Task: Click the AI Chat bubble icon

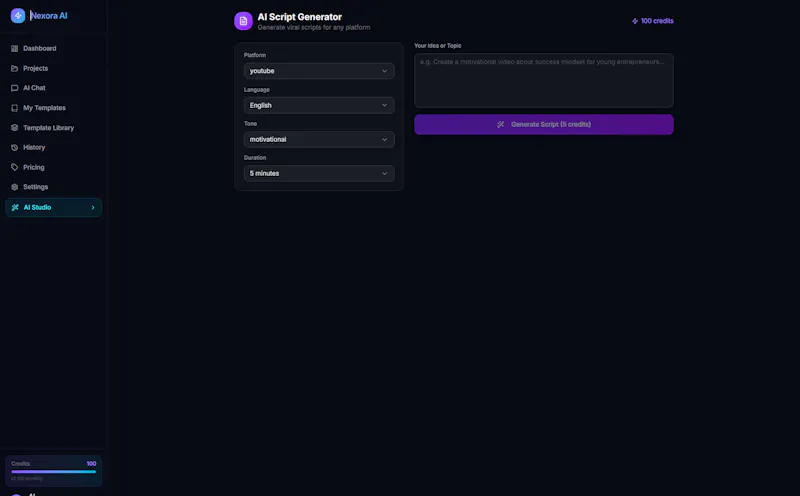Action: 14,88
